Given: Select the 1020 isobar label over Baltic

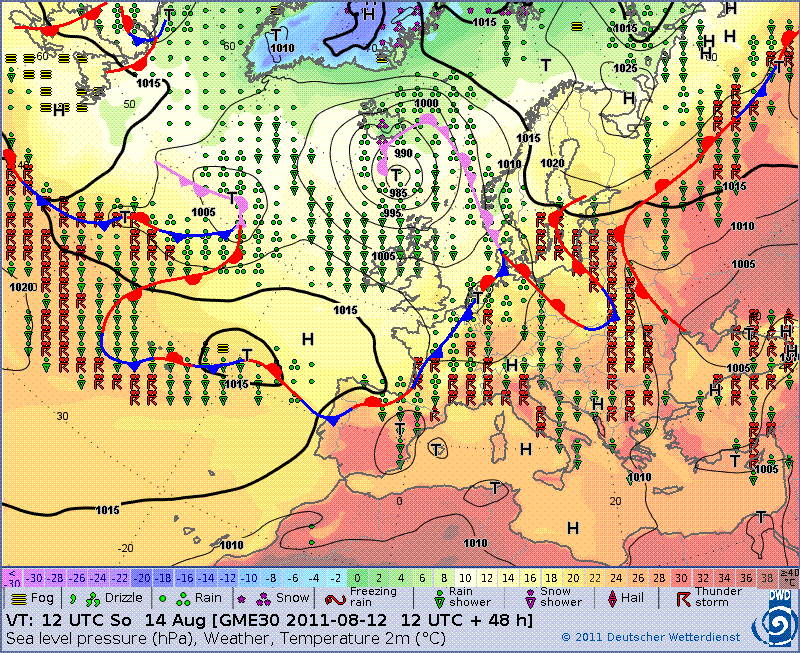Looking at the screenshot, I should click(x=553, y=163).
